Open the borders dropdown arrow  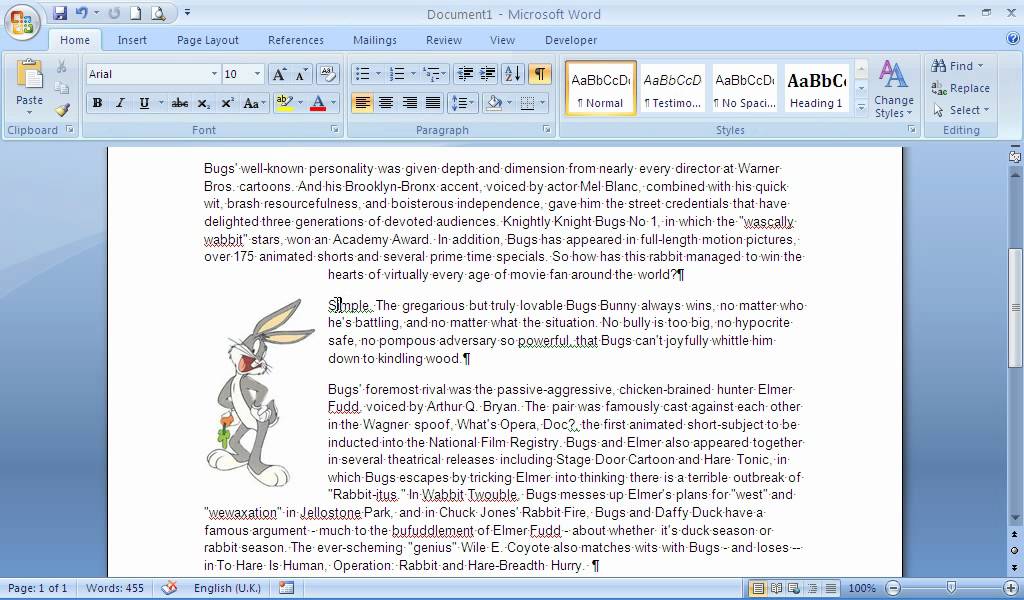[543, 103]
